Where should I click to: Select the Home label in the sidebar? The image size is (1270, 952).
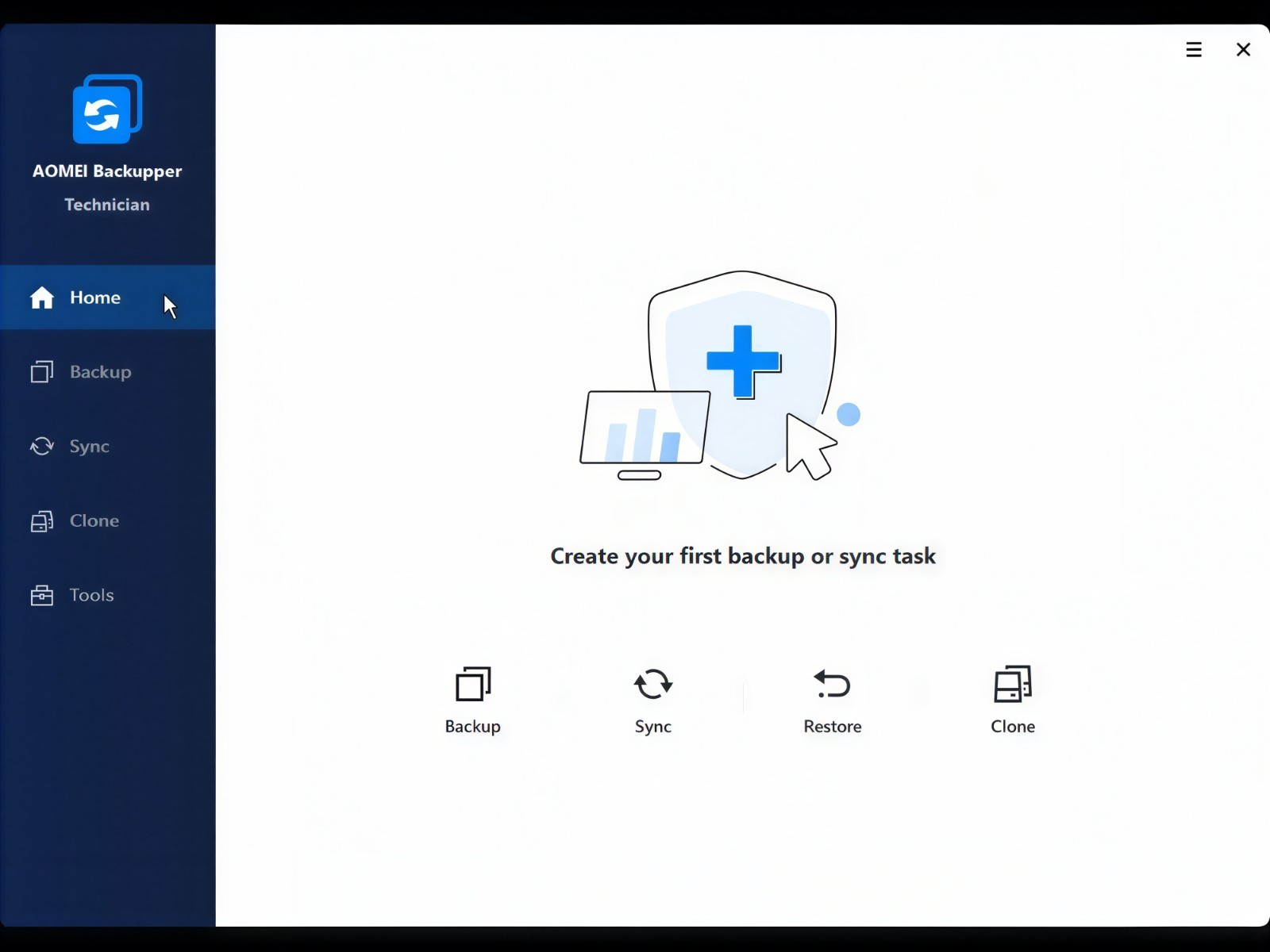click(x=95, y=297)
